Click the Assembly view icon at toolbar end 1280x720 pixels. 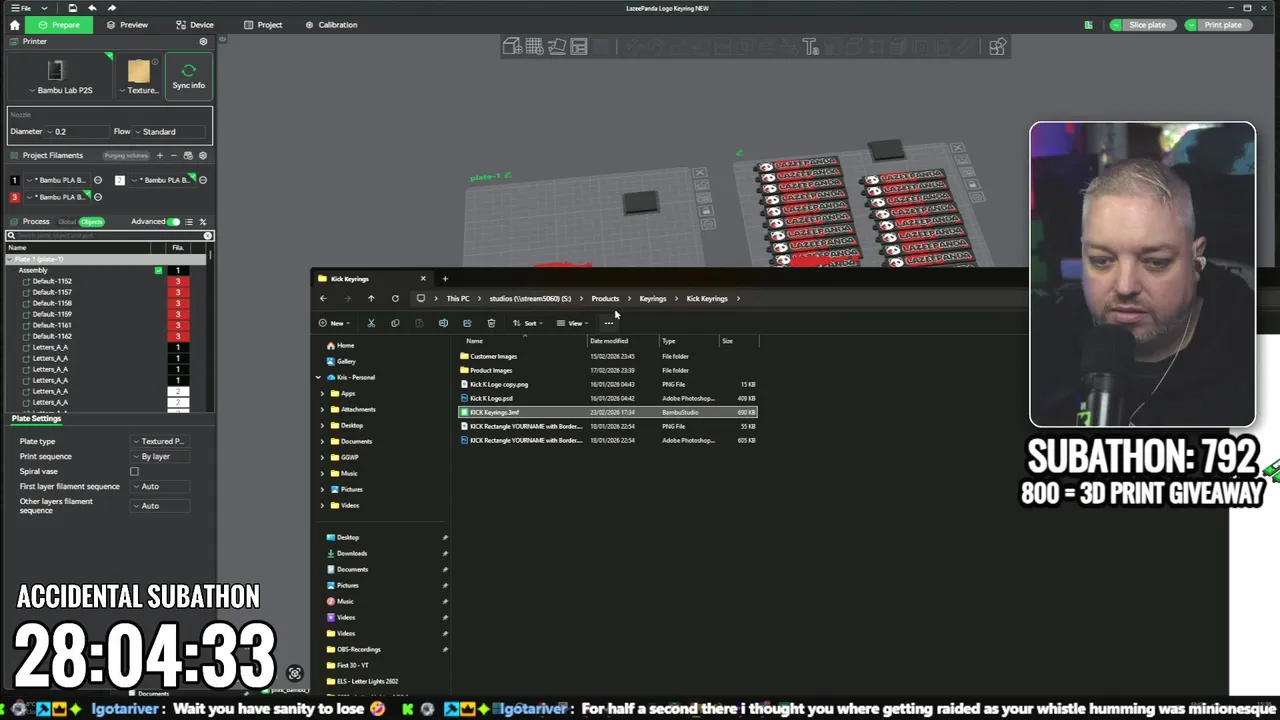(997, 46)
